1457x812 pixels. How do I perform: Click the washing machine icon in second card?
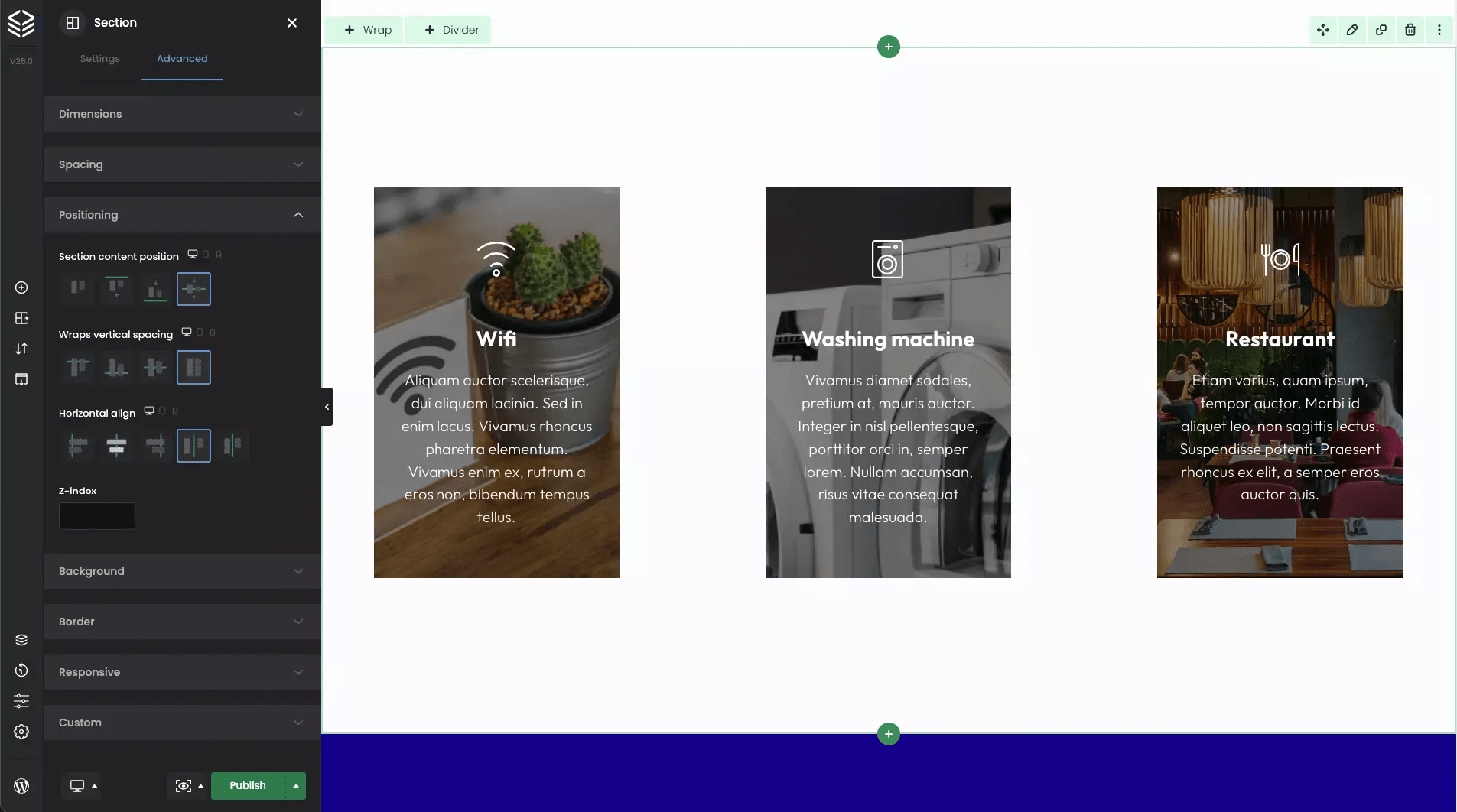pos(887,259)
